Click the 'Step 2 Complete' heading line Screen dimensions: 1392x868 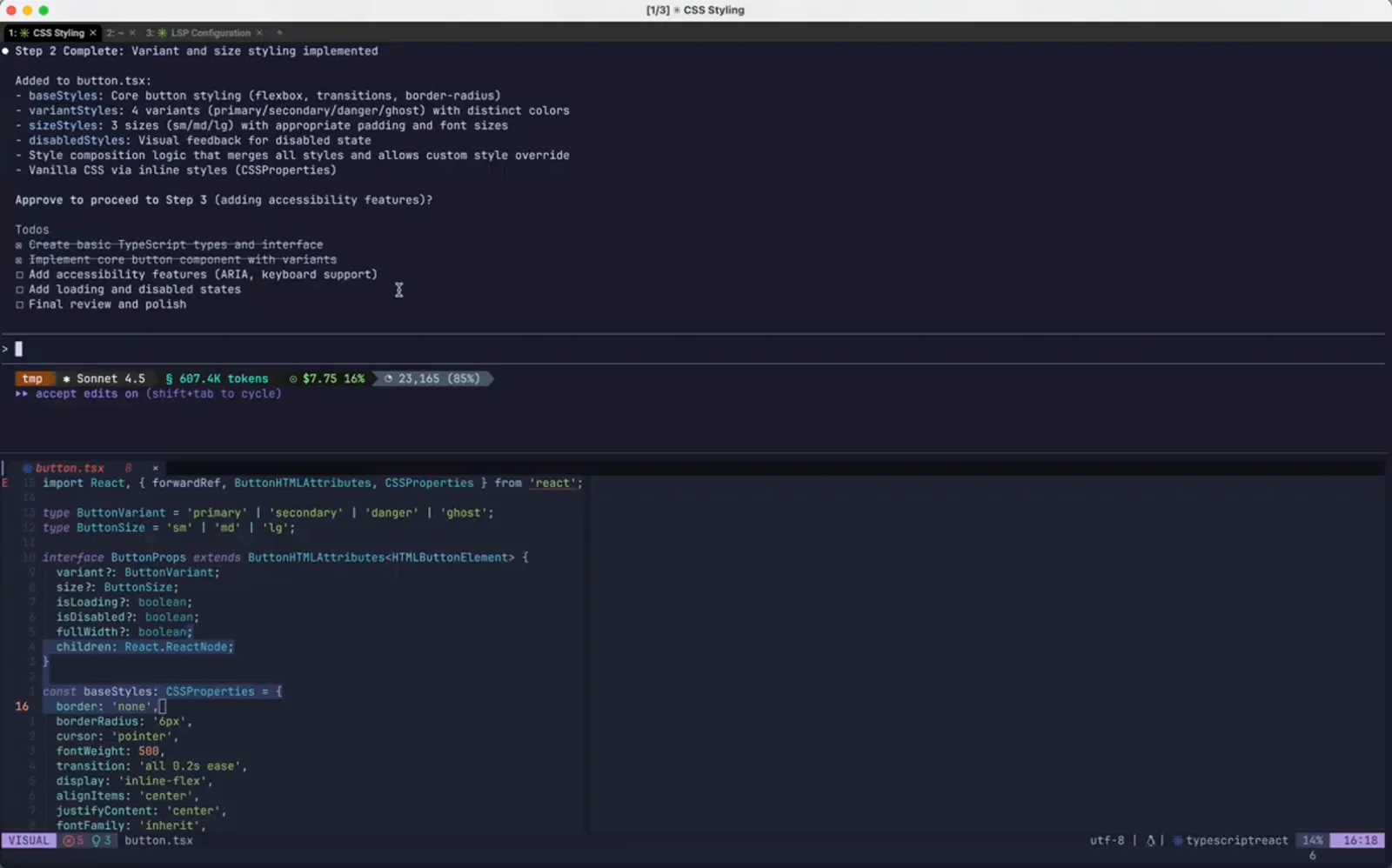[x=197, y=51]
